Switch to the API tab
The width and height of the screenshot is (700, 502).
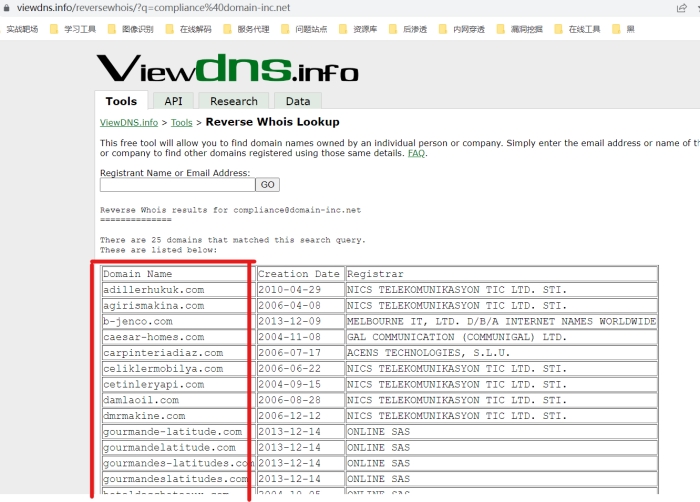click(x=174, y=101)
